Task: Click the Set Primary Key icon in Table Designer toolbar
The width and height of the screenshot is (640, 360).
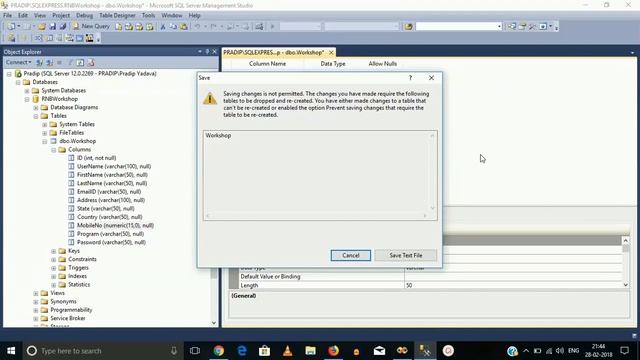Action: pyautogui.click(x=24, y=38)
